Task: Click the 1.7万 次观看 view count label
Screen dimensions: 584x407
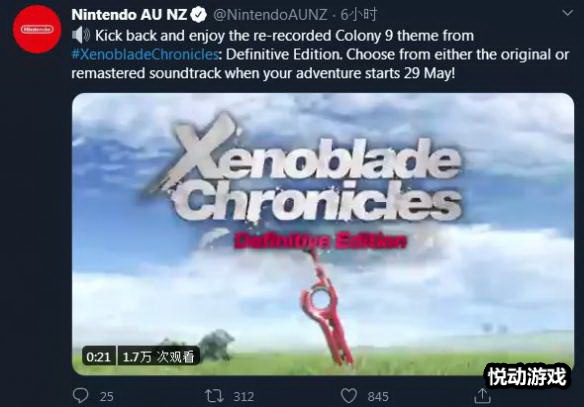Action: coord(158,356)
